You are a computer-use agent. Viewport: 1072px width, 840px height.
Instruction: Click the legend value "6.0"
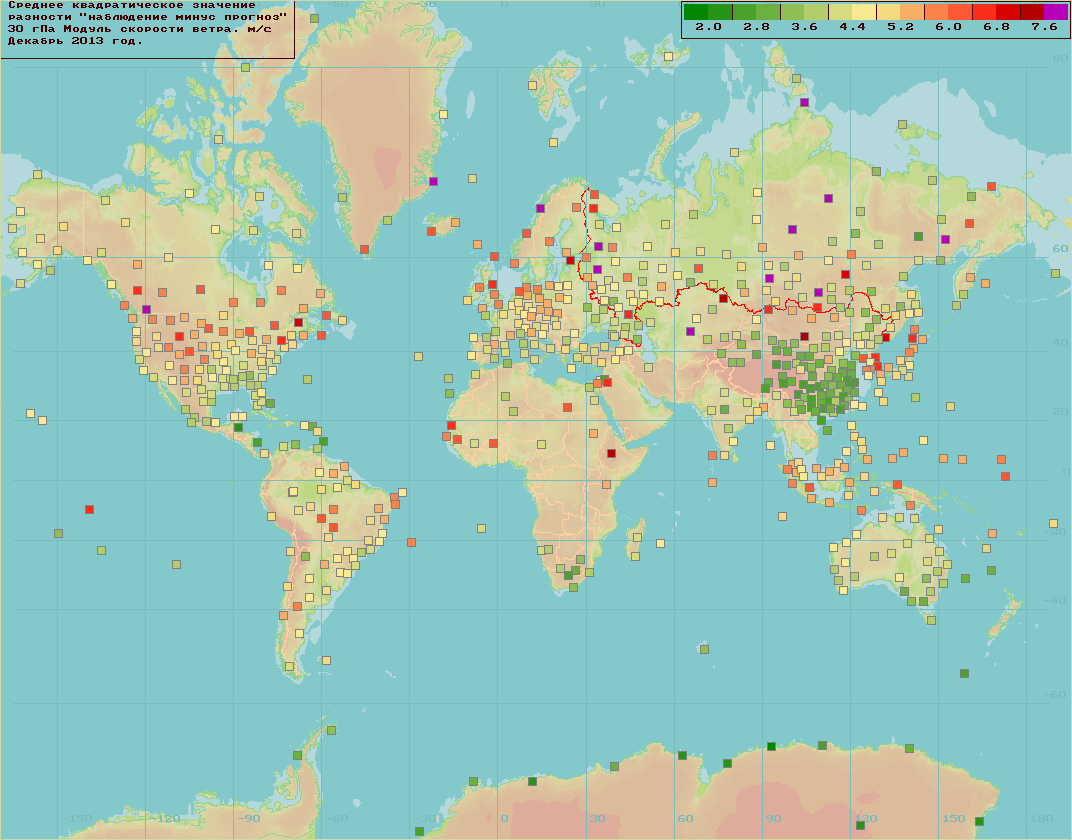click(948, 27)
